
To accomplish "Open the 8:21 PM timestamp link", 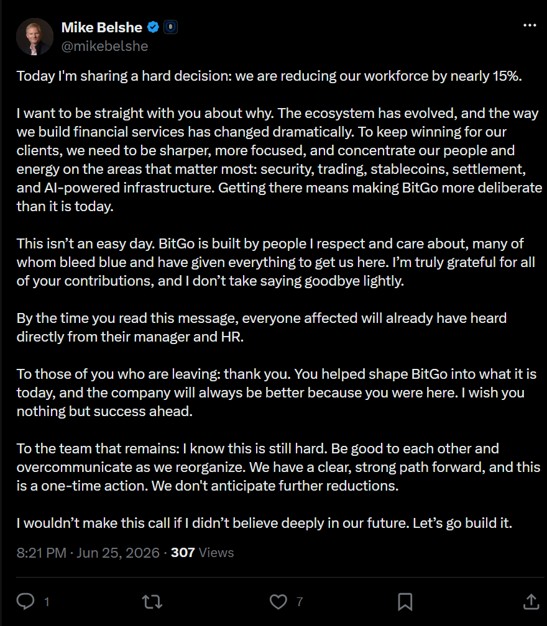I will (x=41, y=553).
